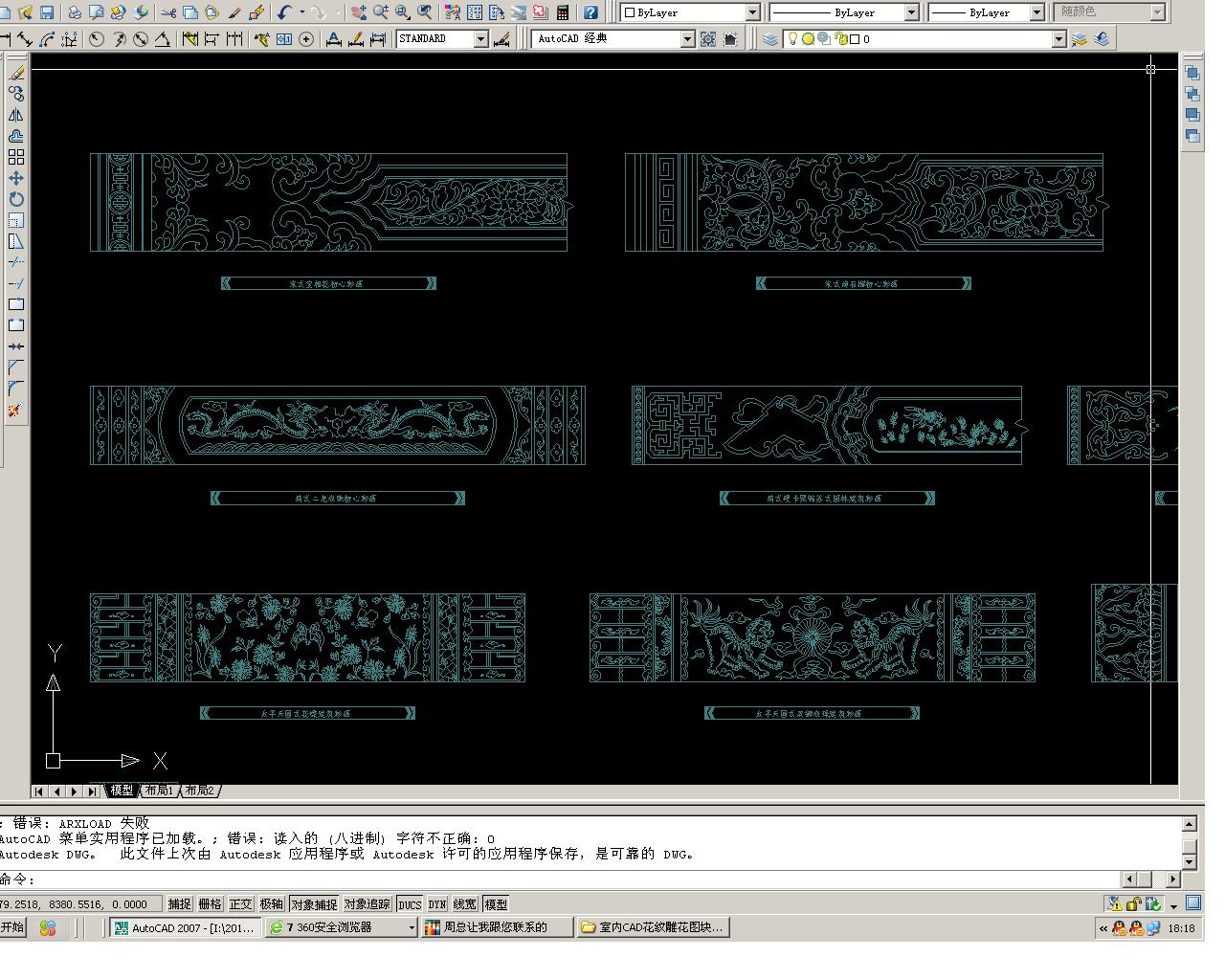Toggle 正交 ortho mode in status bar
1225x980 pixels.
[x=240, y=904]
